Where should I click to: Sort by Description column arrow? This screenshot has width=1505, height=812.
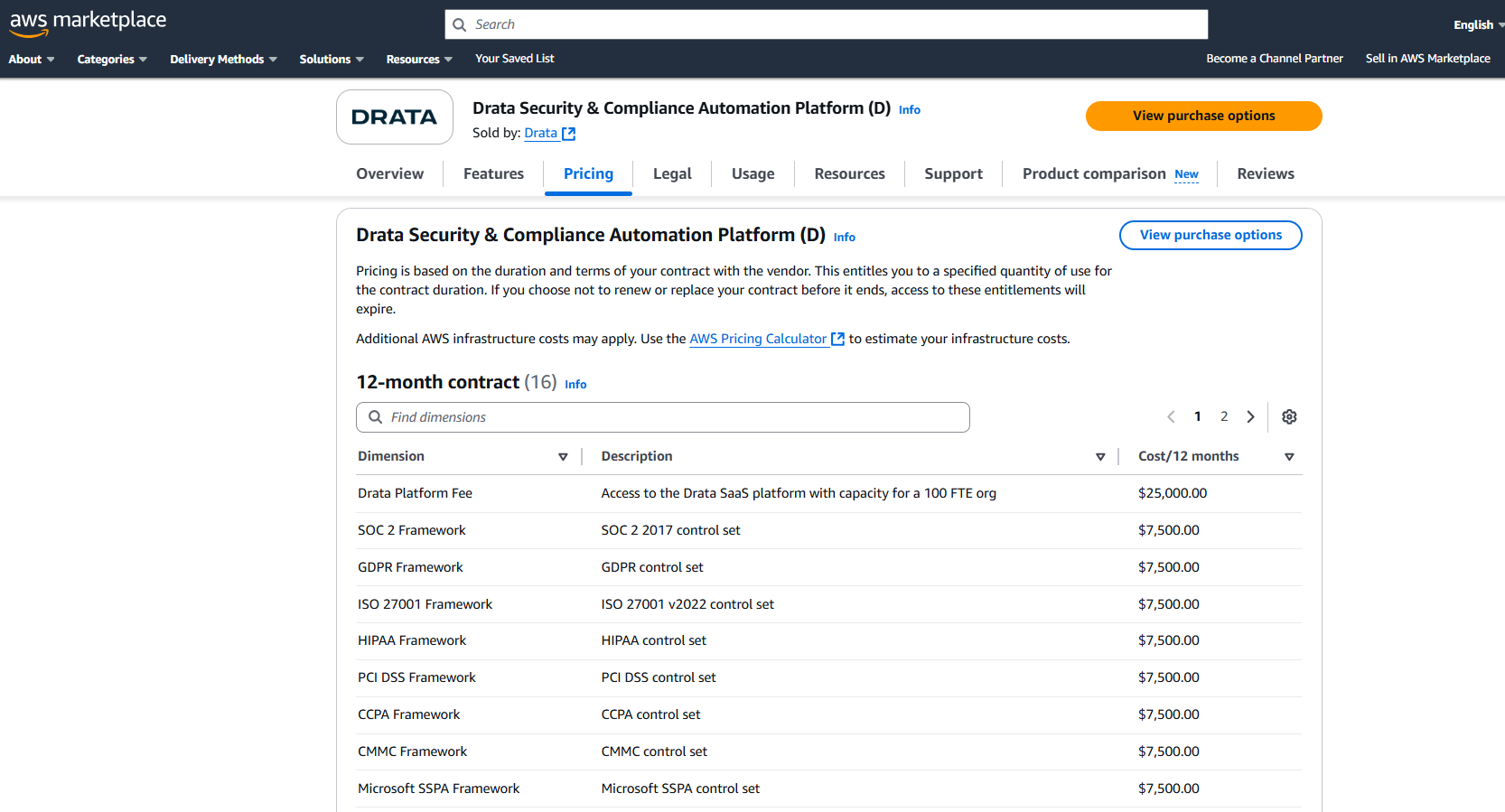coord(1100,457)
